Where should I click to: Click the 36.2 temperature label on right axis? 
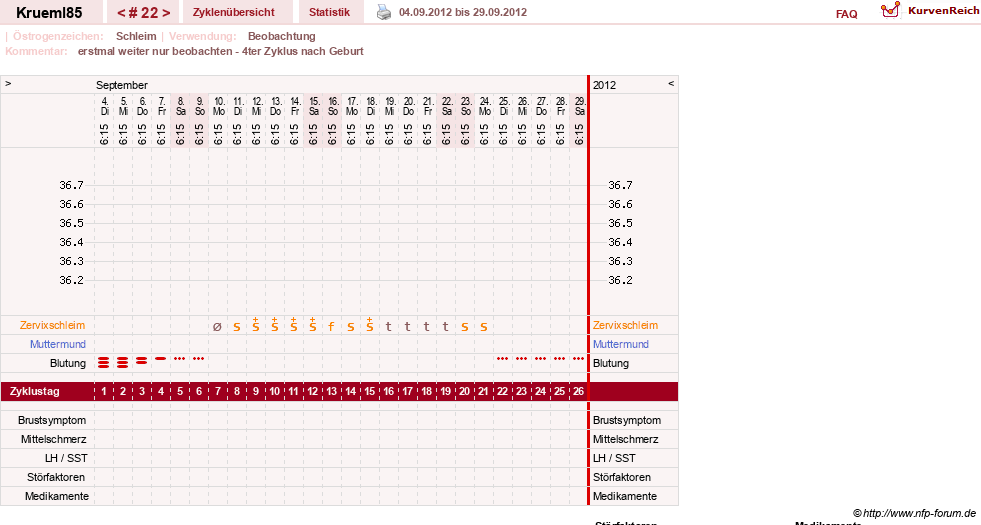pos(620,280)
